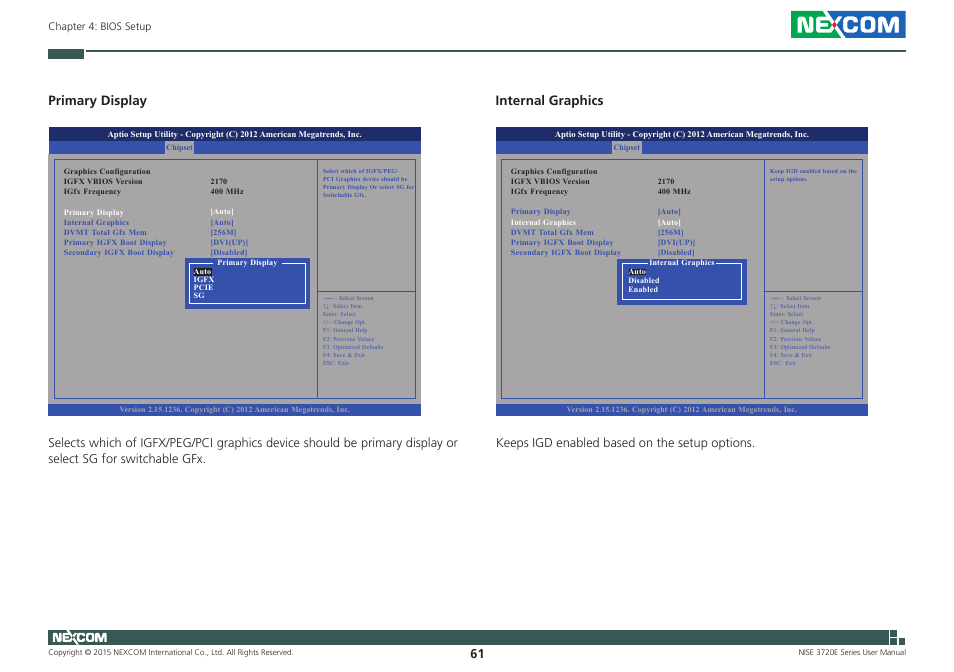The width and height of the screenshot is (954, 672).
Task: Select Primary IGFX Boot Display in right BIOS screen
Action: tap(562, 242)
